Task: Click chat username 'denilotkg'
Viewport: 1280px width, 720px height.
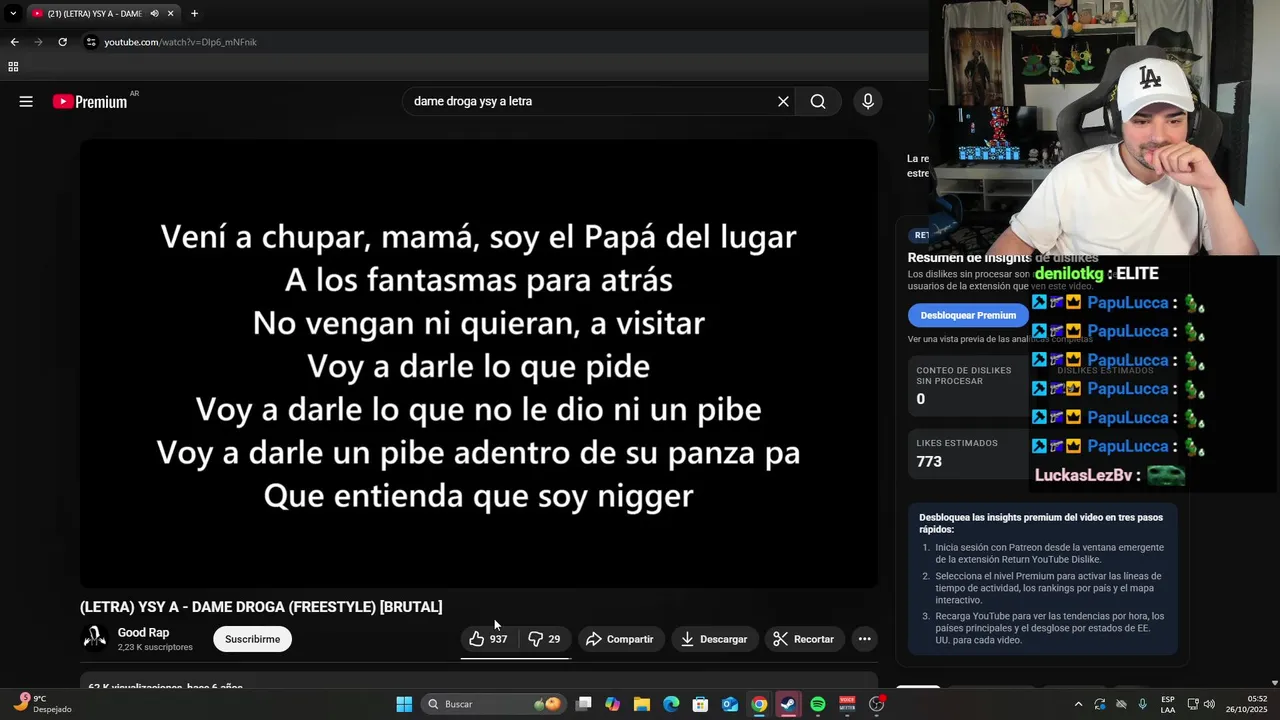Action: [1069, 273]
